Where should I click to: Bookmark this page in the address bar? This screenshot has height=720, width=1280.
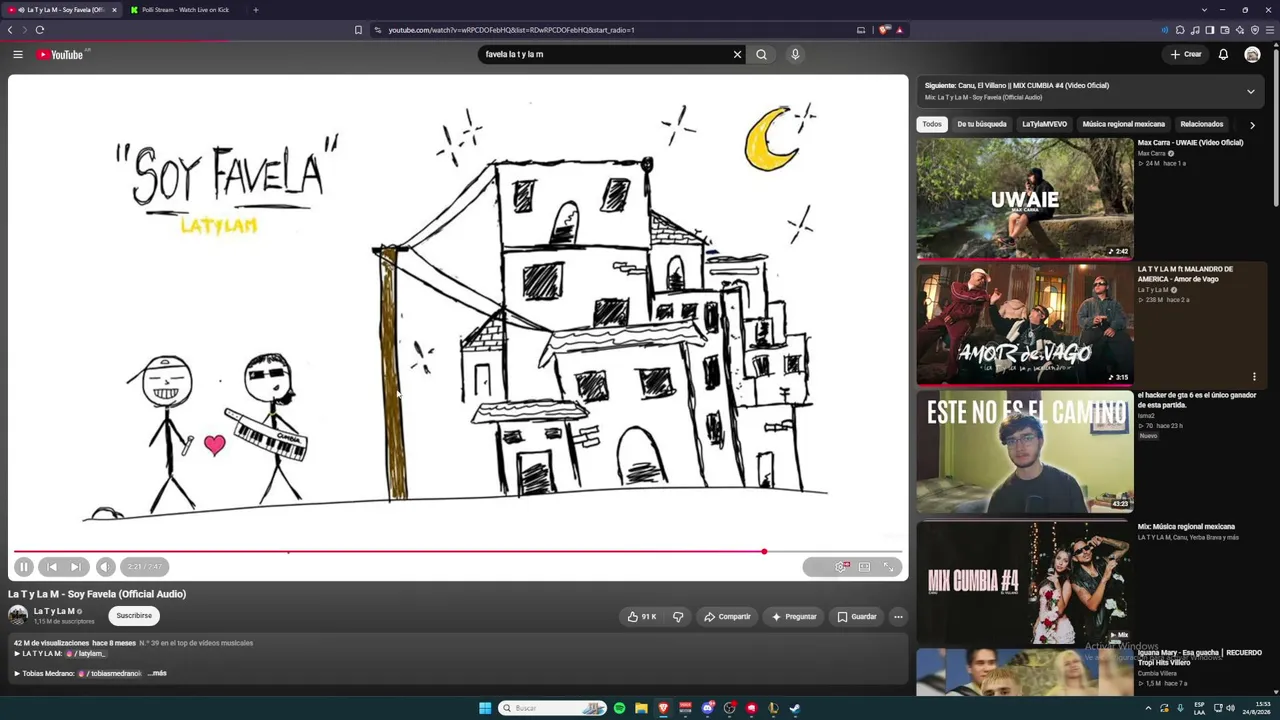[358, 30]
